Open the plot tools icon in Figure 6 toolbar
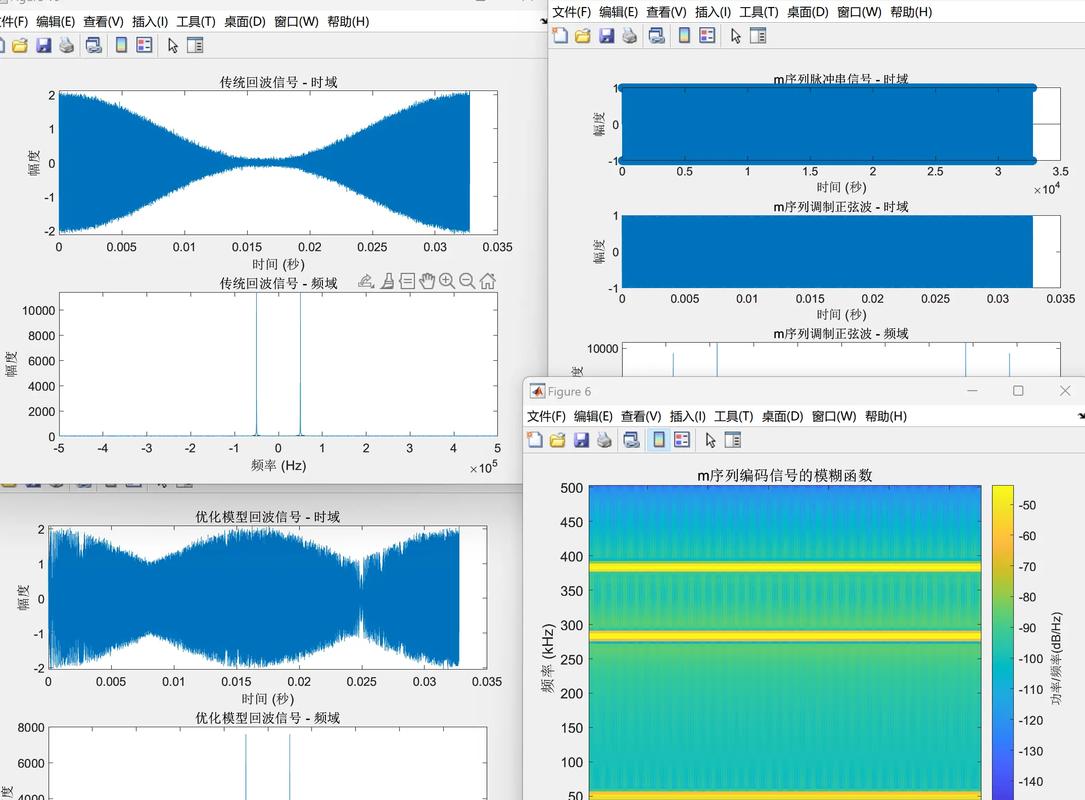The height and width of the screenshot is (800, 1085). (x=734, y=439)
